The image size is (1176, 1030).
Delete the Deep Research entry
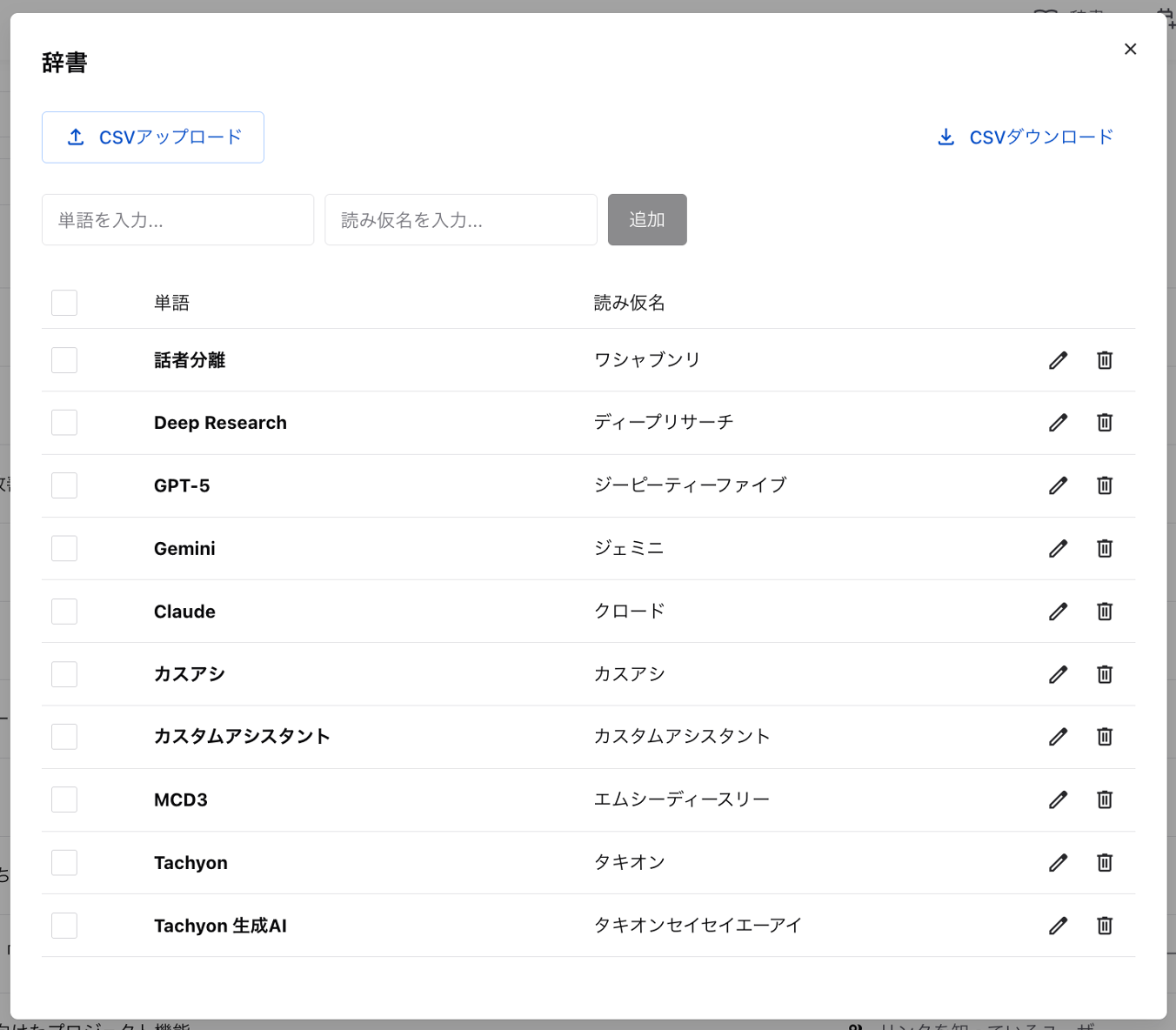coord(1105,423)
